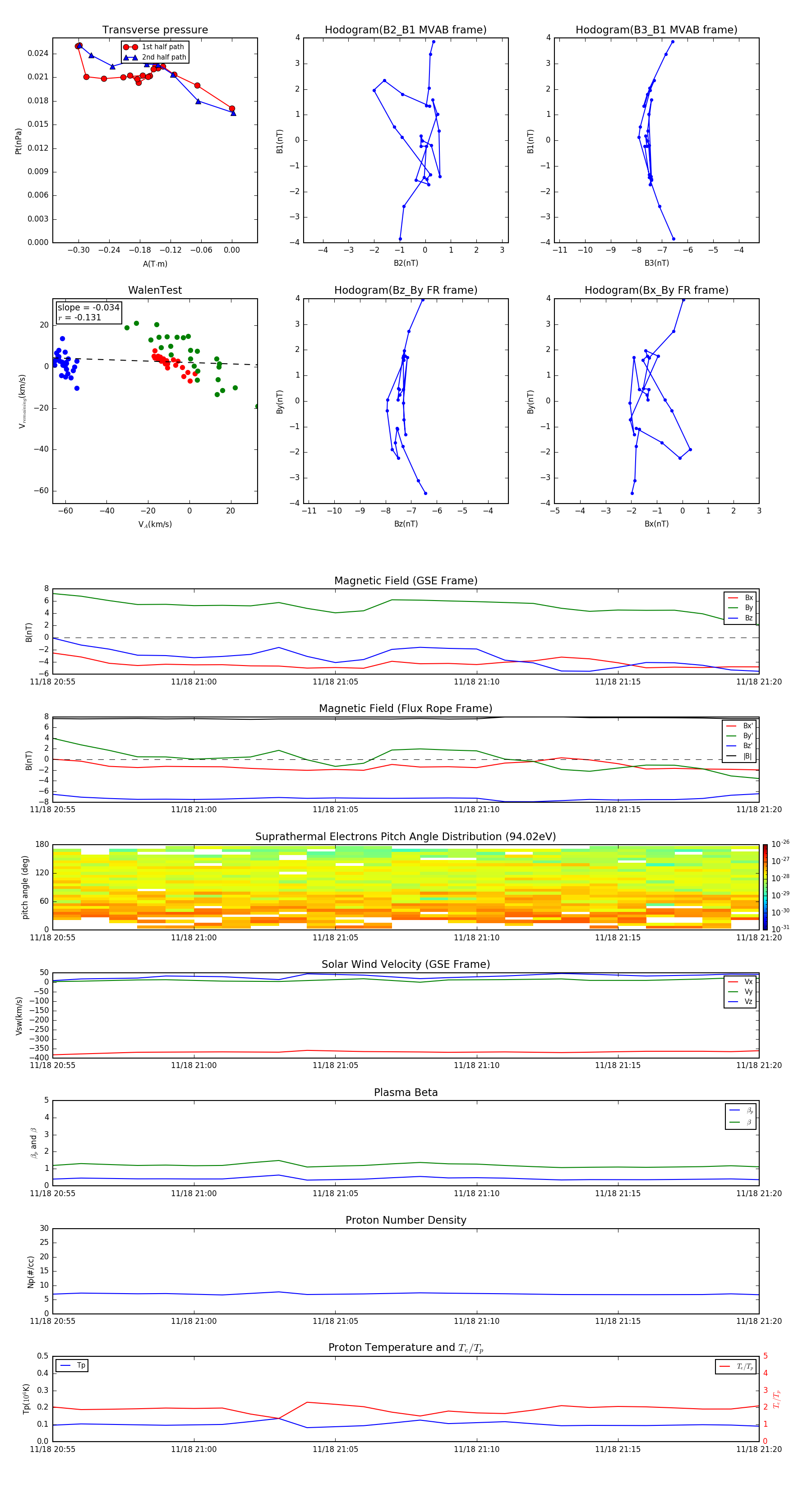Click the pitch angle distribution spectrogram

coord(406,887)
